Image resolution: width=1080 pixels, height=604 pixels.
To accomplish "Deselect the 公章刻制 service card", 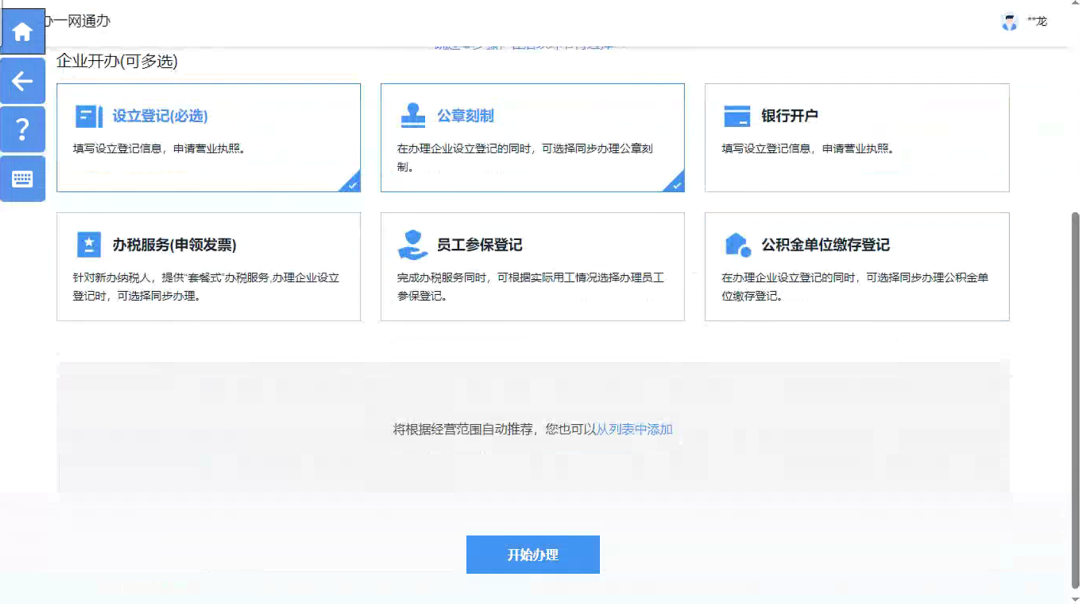I will (532, 137).
